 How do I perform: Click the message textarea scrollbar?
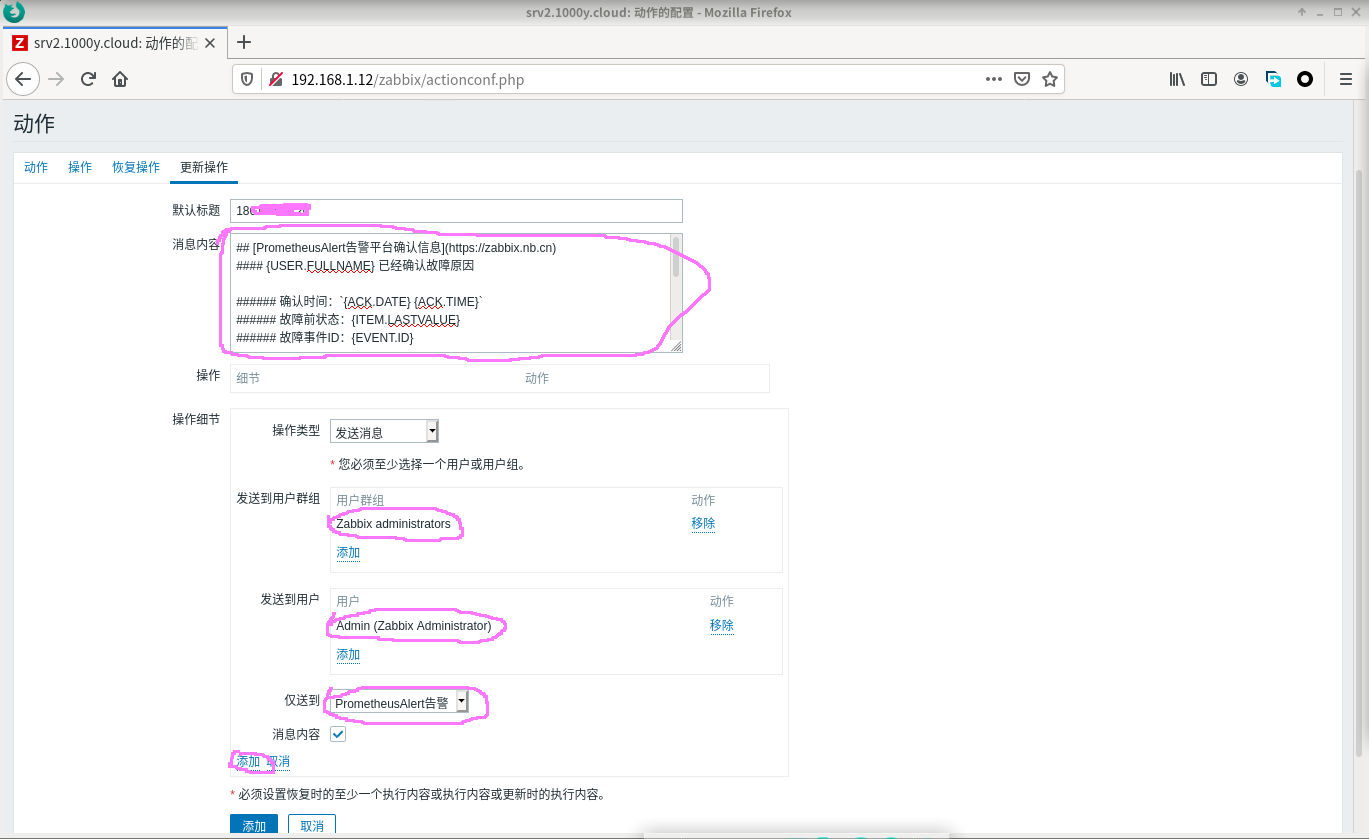(676, 258)
